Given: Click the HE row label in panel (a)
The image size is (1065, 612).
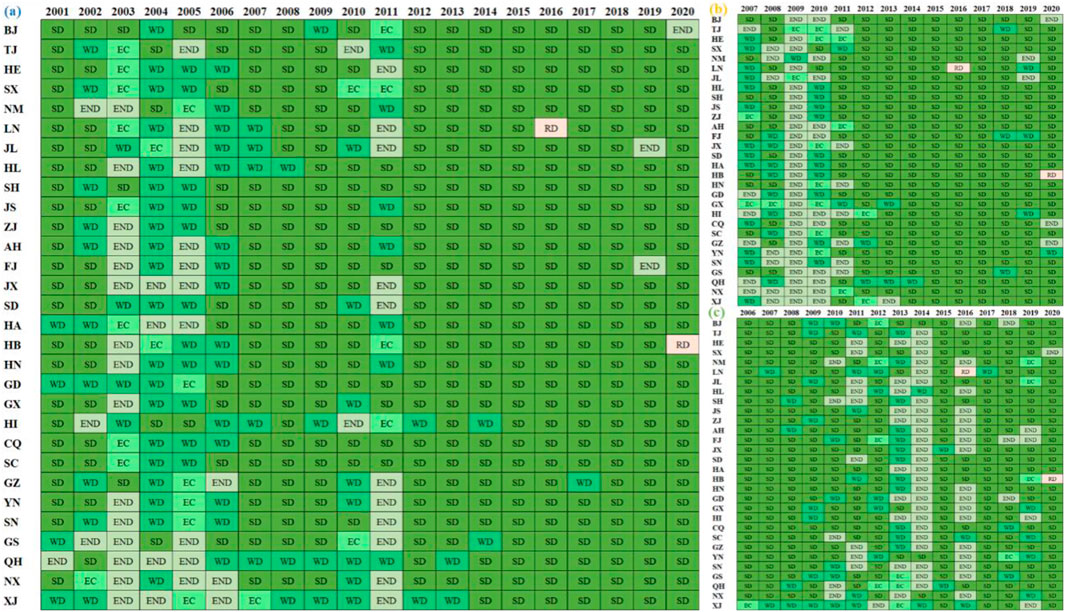Looking at the screenshot, I should pyautogui.click(x=12, y=69).
